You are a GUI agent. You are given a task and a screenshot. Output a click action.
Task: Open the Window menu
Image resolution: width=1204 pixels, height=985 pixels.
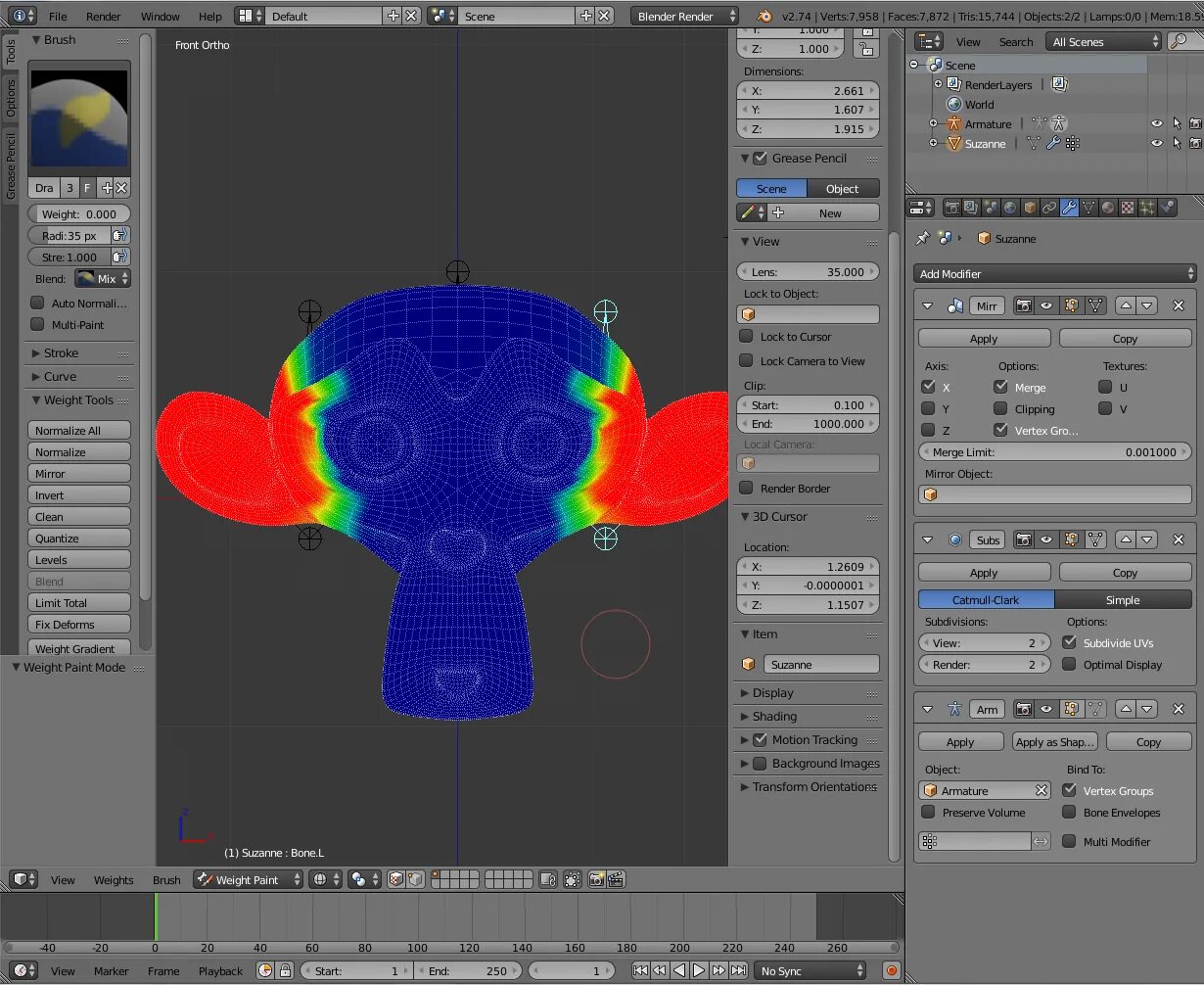click(160, 16)
